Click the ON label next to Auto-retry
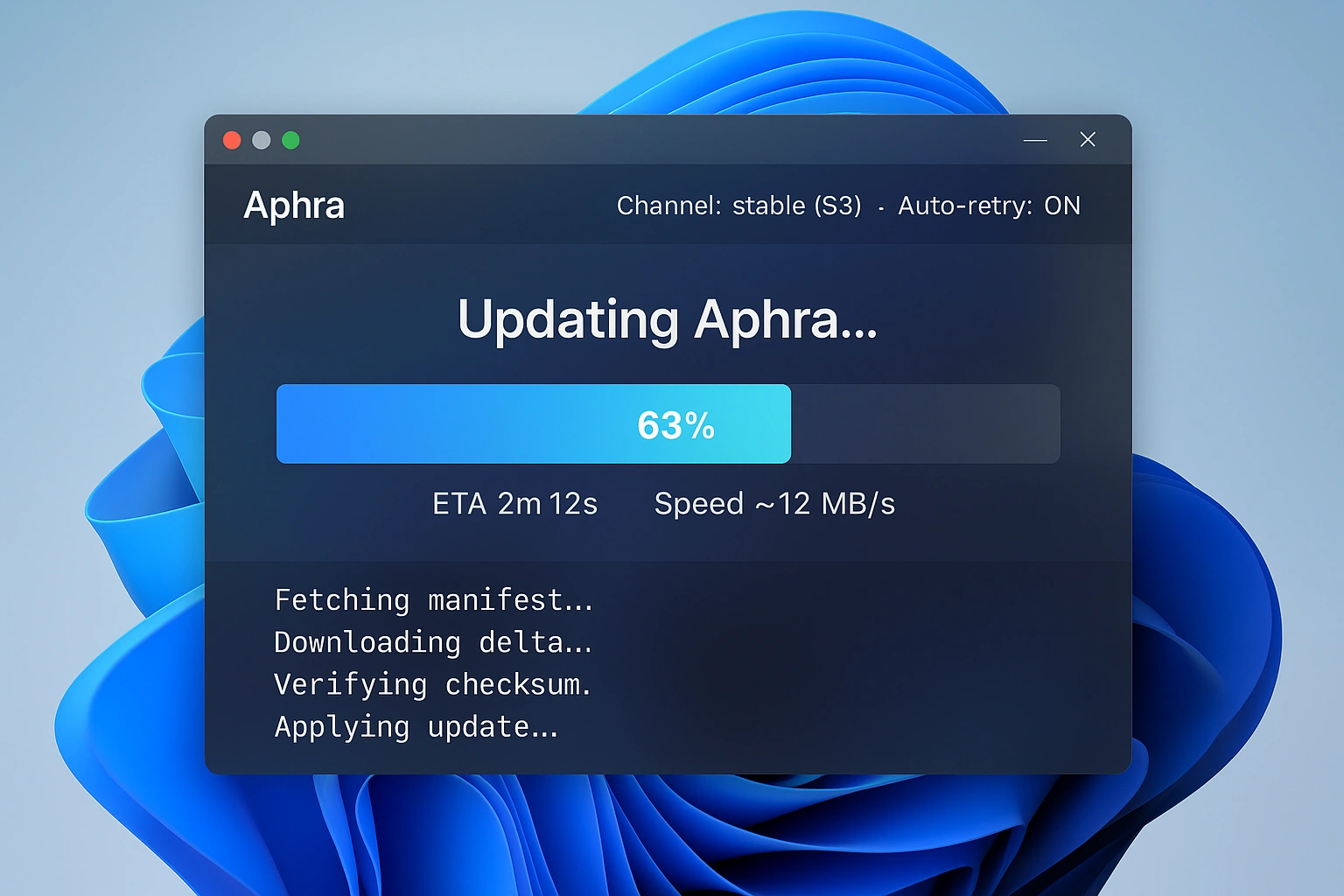The width and height of the screenshot is (1344, 896). 1063,206
